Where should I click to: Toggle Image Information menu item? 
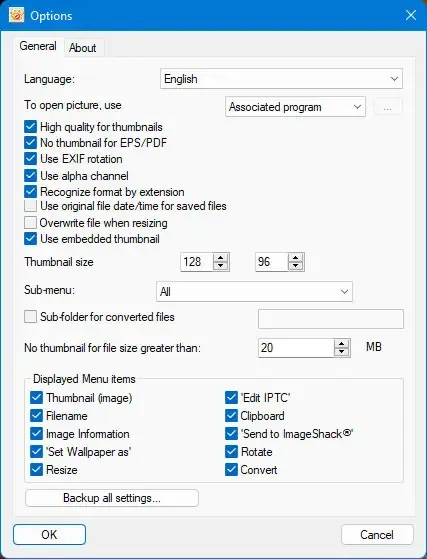pos(36,434)
